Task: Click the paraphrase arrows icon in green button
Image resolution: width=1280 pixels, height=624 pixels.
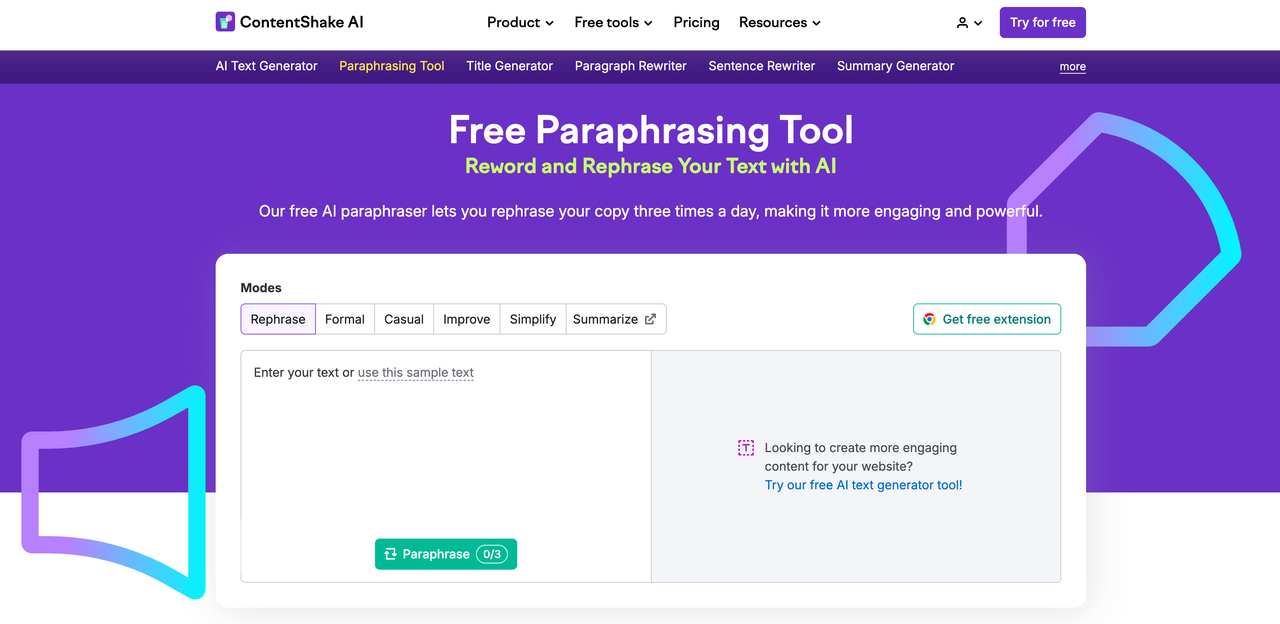Action: pyautogui.click(x=391, y=554)
